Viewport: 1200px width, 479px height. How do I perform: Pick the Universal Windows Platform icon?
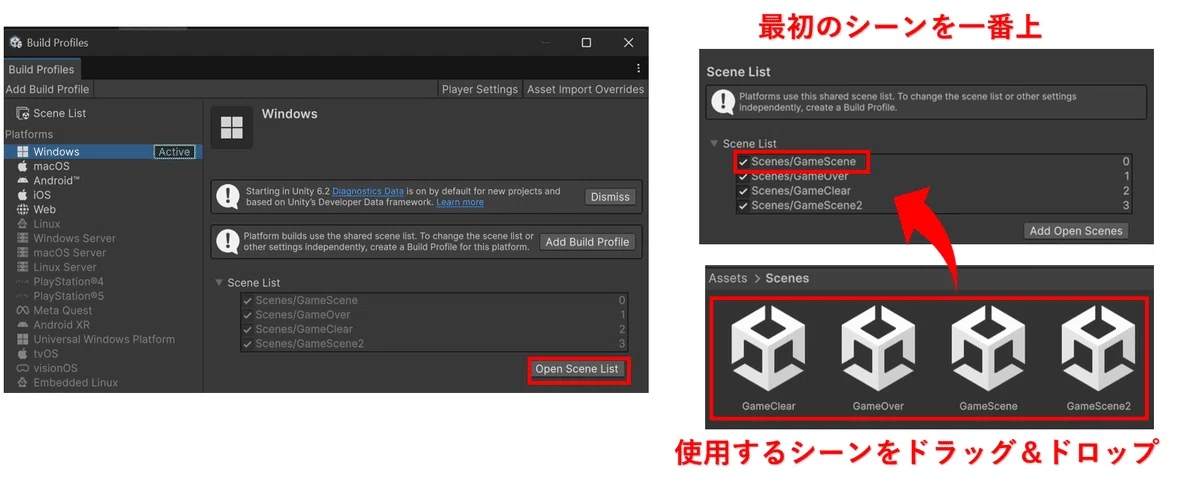[x=23, y=339]
